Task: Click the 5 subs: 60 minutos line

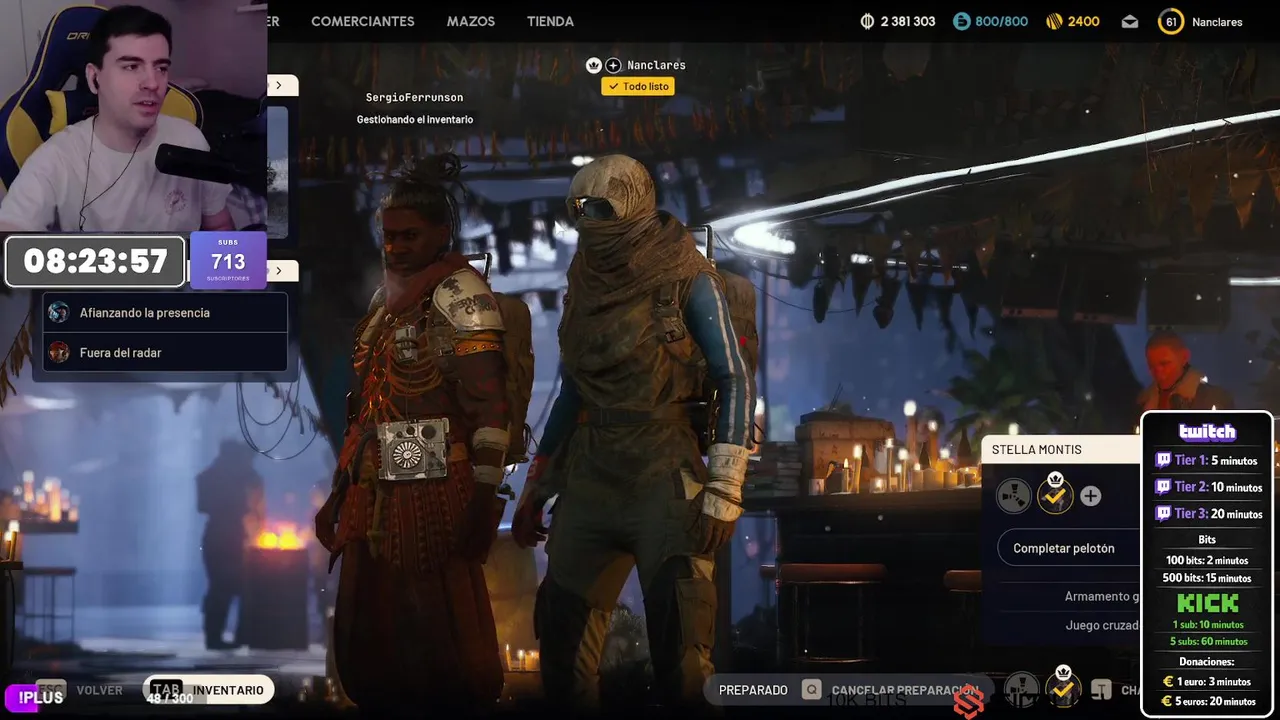Action: tap(1207, 641)
